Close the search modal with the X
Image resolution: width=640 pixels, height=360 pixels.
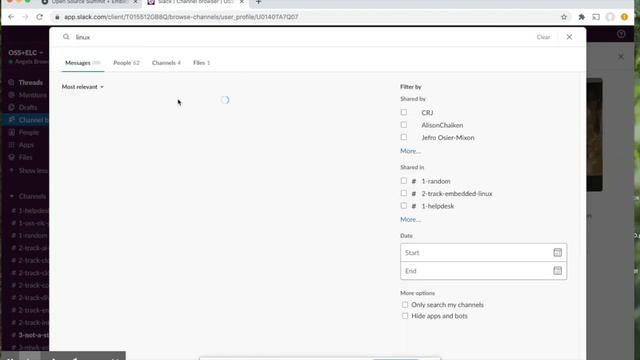click(x=569, y=37)
